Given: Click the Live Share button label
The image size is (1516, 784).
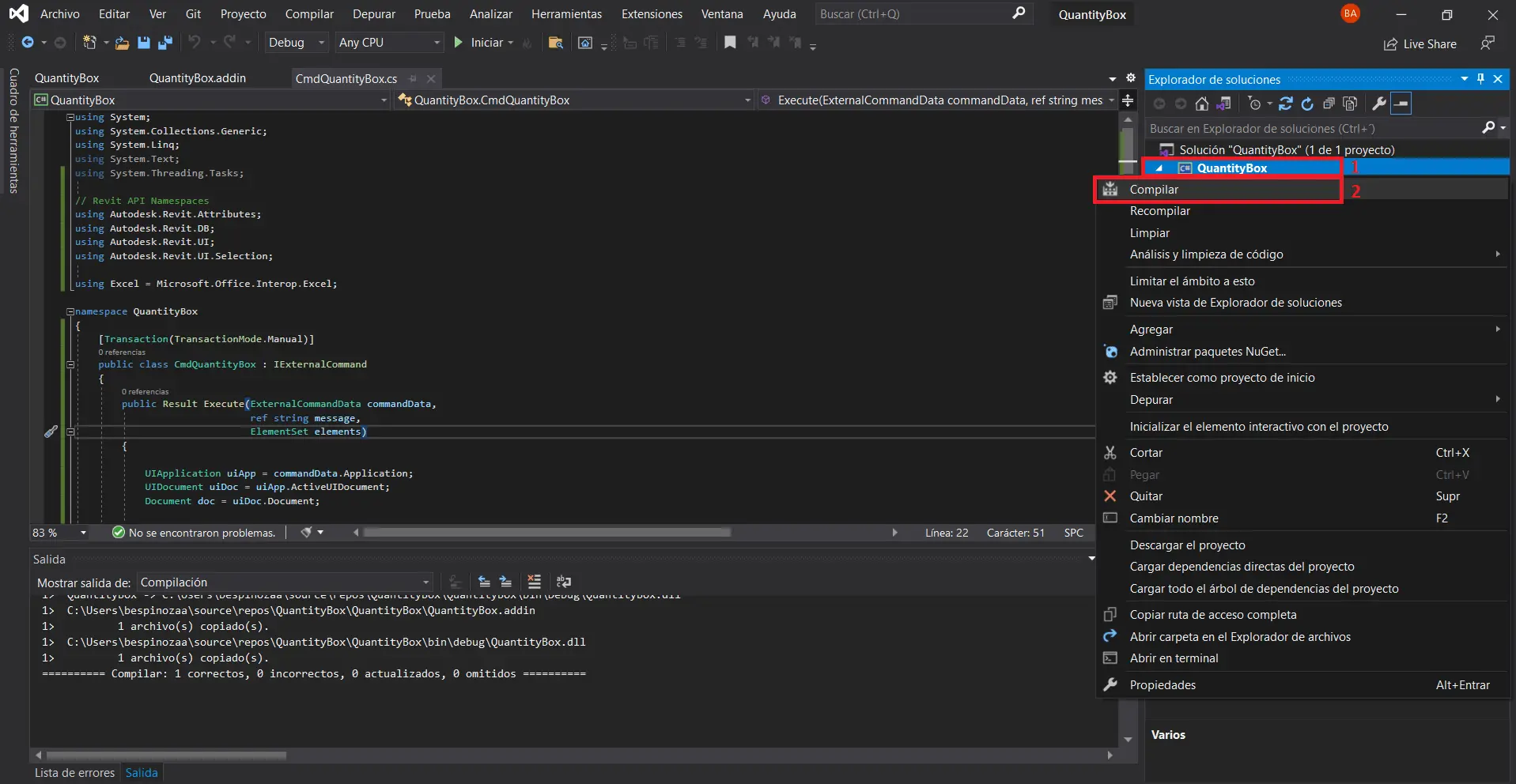Looking at the screenshot, I should click(1430, 44).
